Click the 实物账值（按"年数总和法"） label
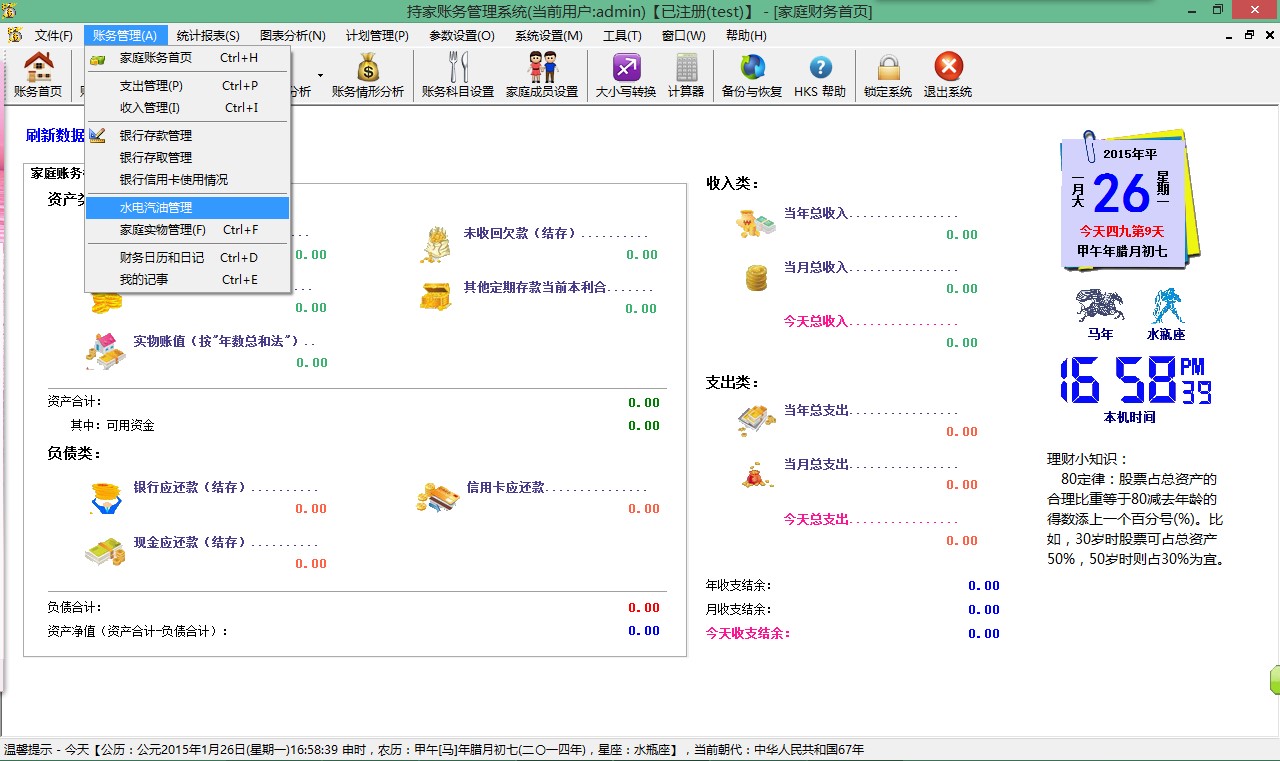Viewport: 1280px width, 761px height. (217, 342)
